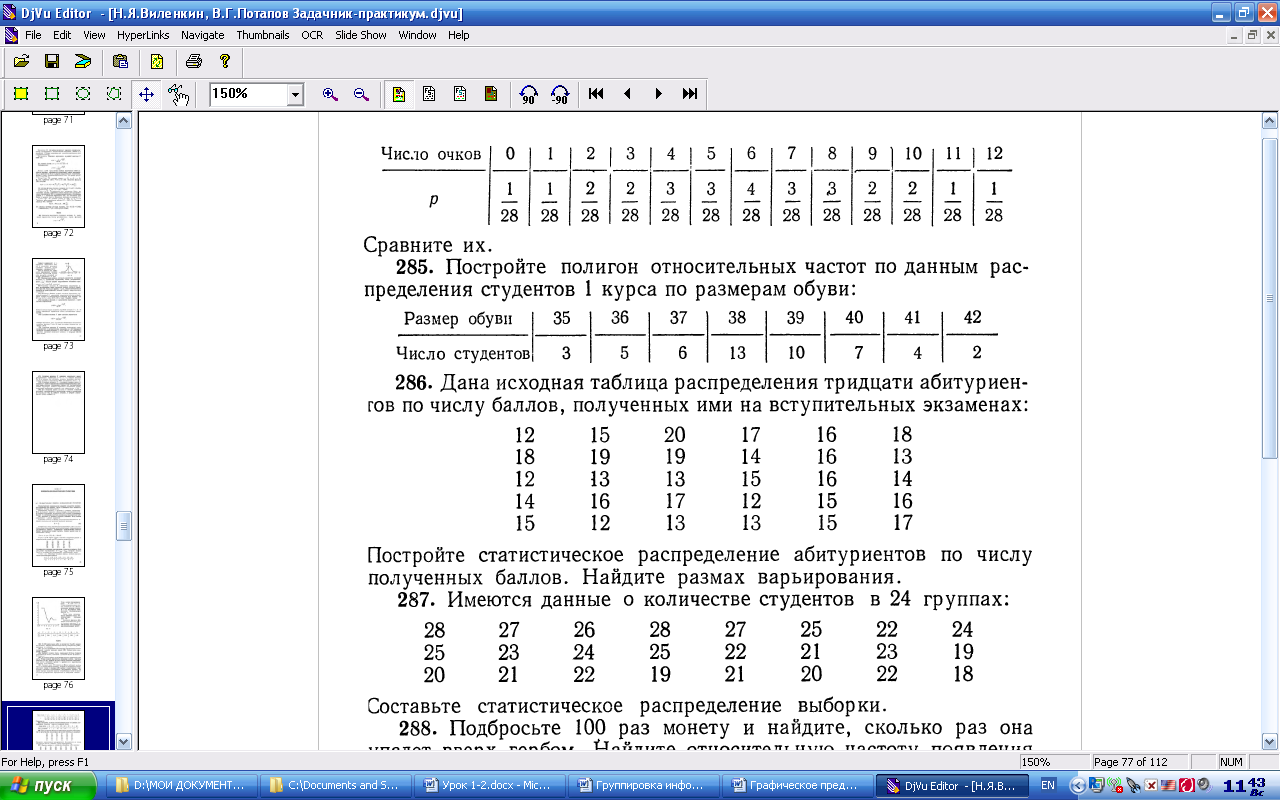Image resolution: width=1280 pixels, height=800 pixels.
Task: Click the Open file folder icon
Action: pyautogui.click(x=21, y=61)
